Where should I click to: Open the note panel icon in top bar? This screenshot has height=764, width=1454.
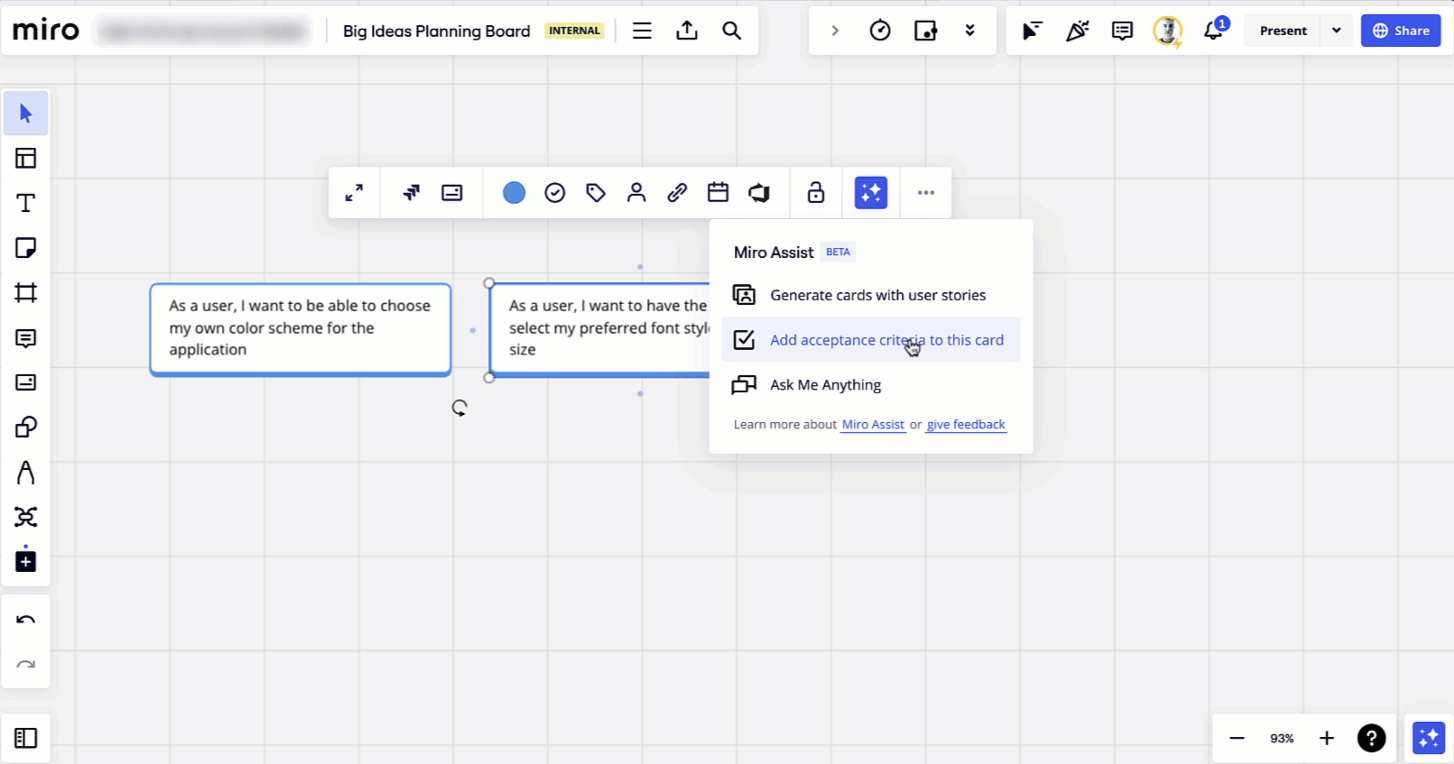tap(926, 31)
